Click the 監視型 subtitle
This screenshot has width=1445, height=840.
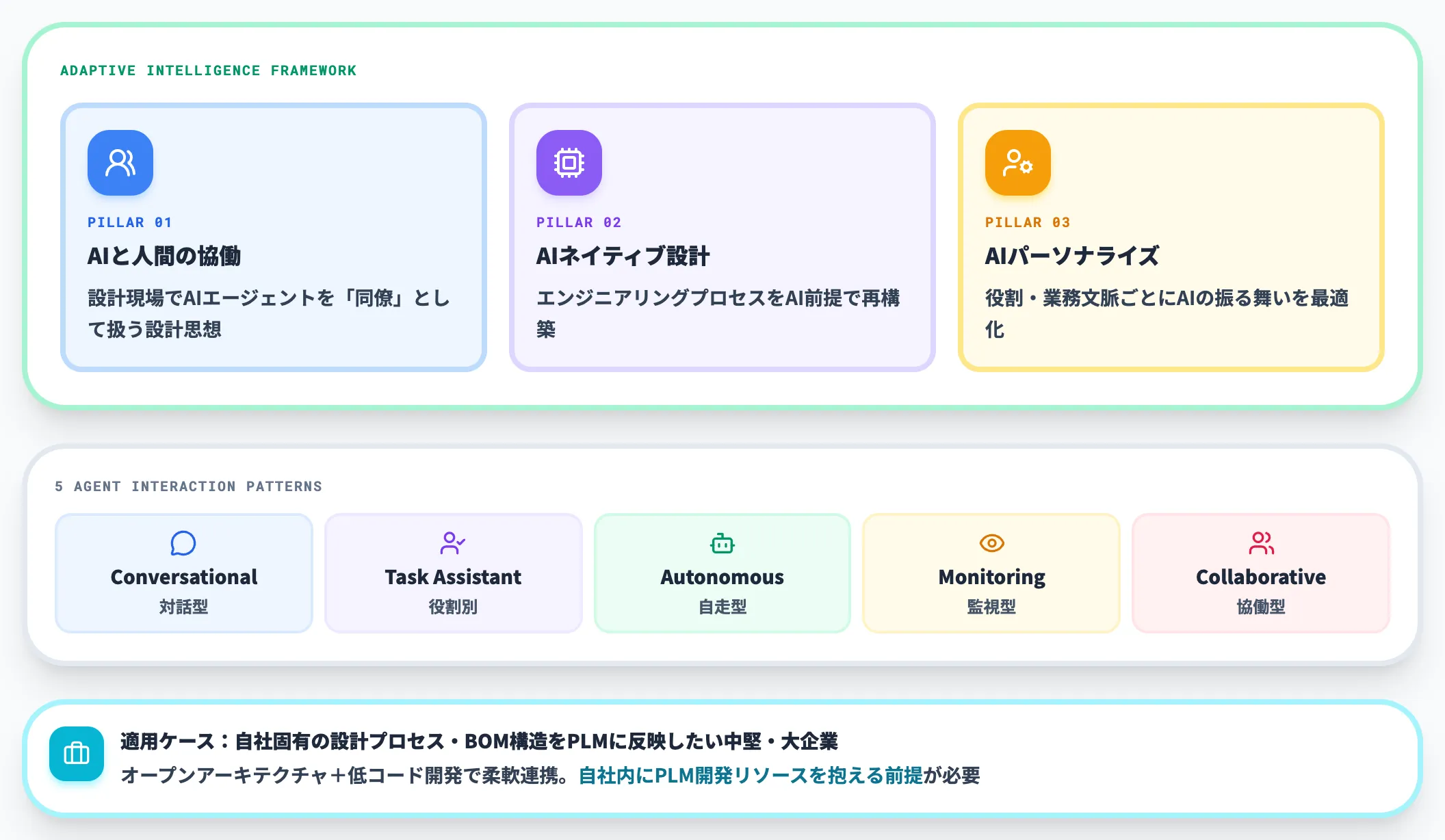(991, 607)
